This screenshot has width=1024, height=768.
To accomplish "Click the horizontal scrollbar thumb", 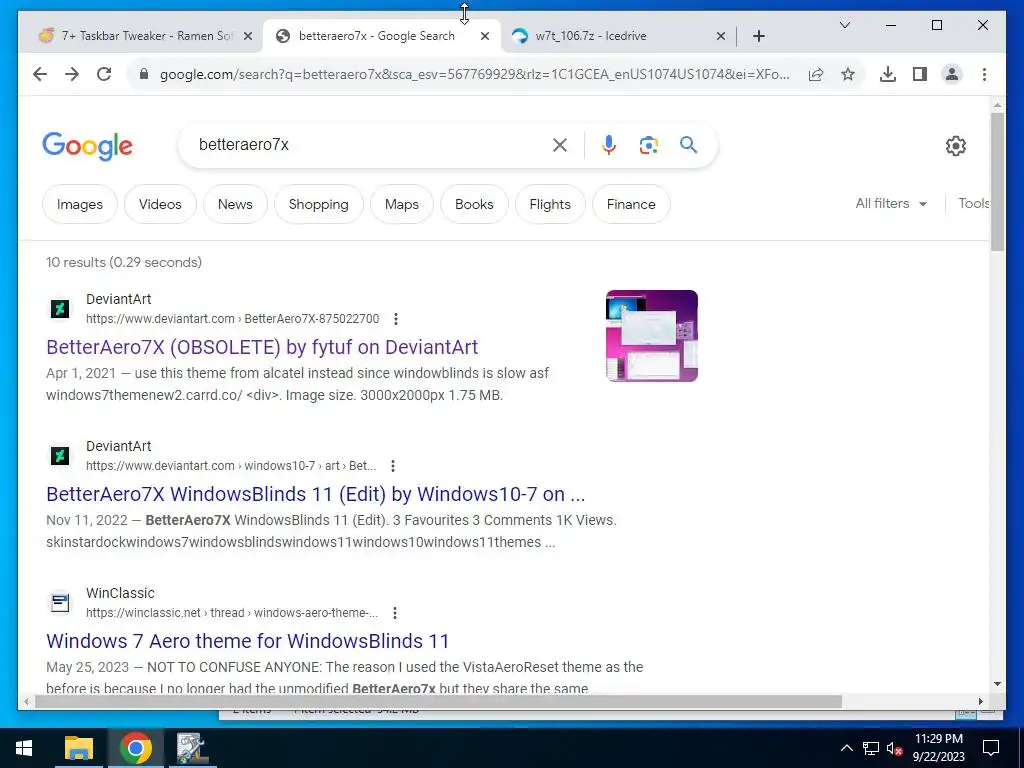I will (x=438, y=701).
